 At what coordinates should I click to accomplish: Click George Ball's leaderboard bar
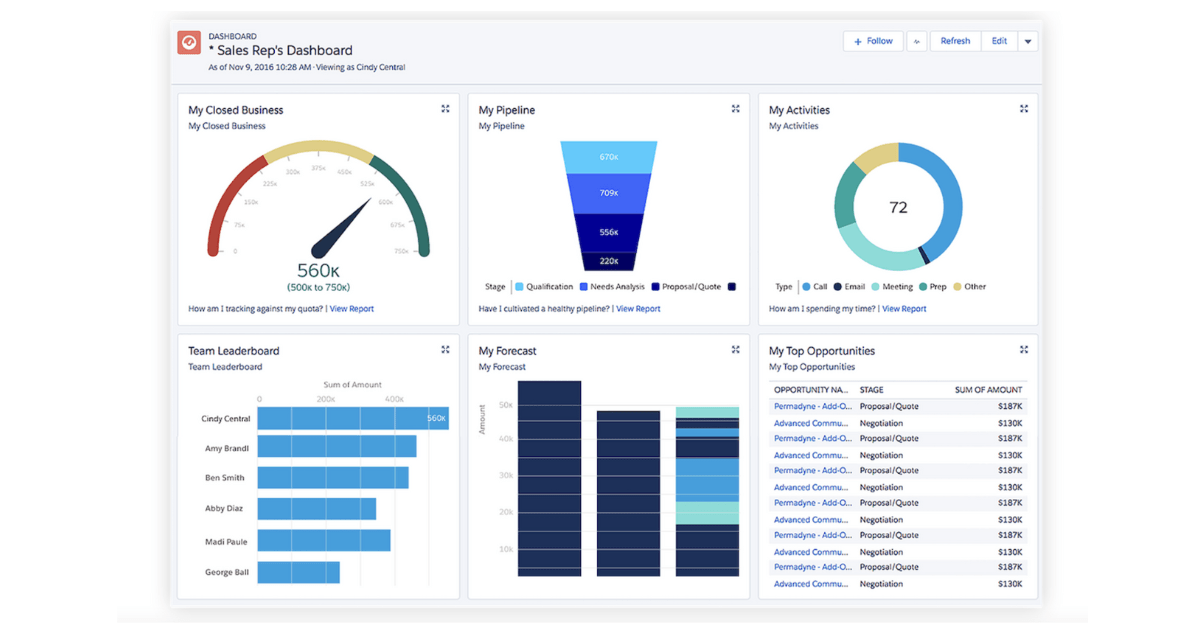299,572
